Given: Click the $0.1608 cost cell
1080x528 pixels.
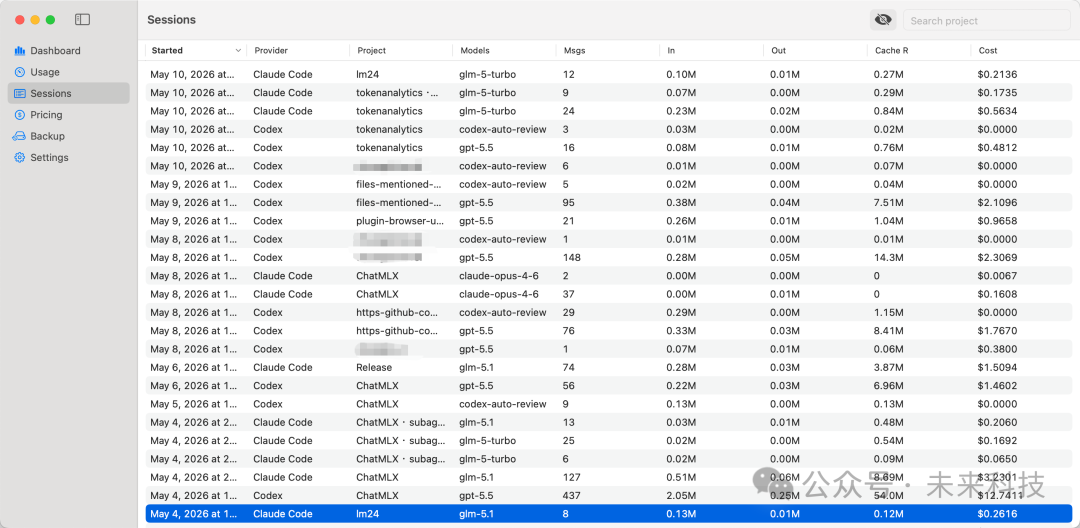Looking at the screenshot, I should pyautogui.click(x=997, y=294).
